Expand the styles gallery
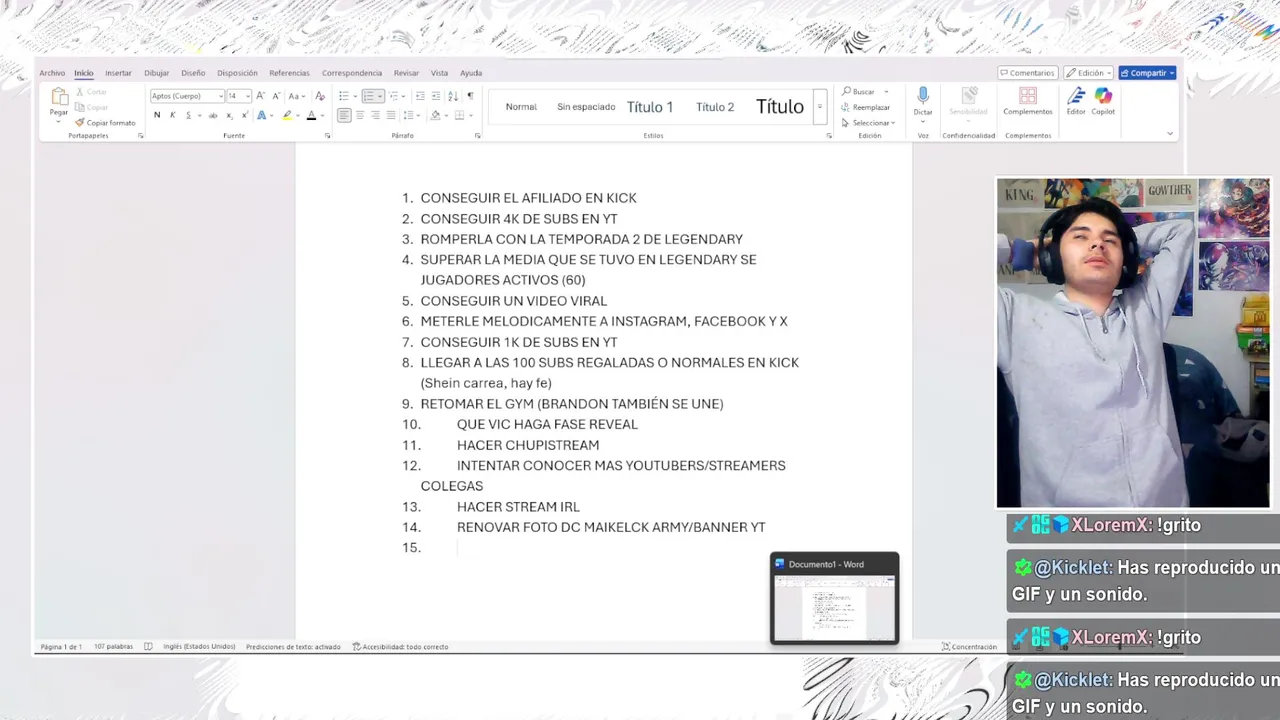1280x720 pixels. pyautogui.click(x=819, y=107)
